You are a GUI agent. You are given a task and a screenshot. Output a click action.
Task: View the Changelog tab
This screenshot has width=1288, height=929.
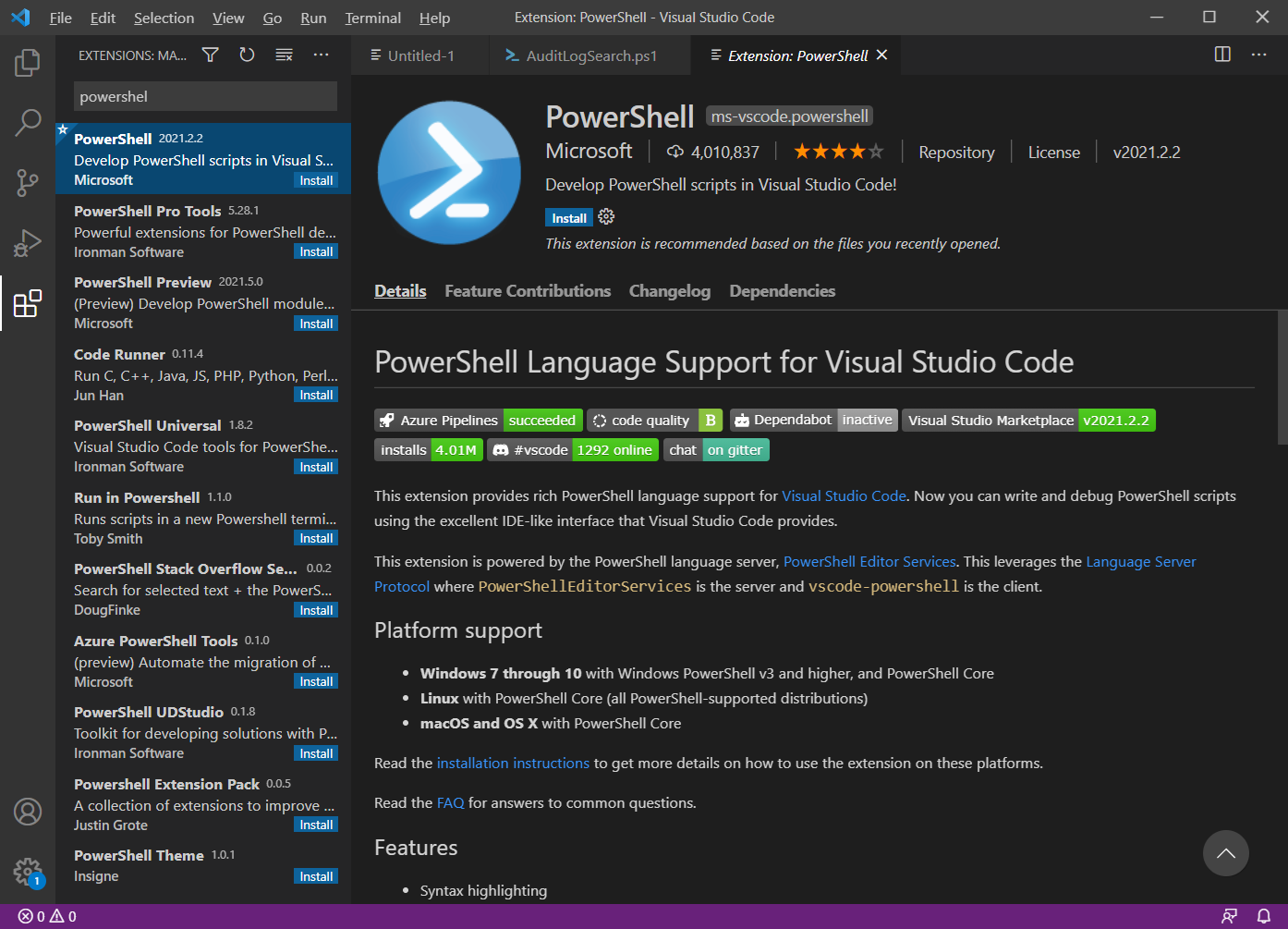click(670, 291)
